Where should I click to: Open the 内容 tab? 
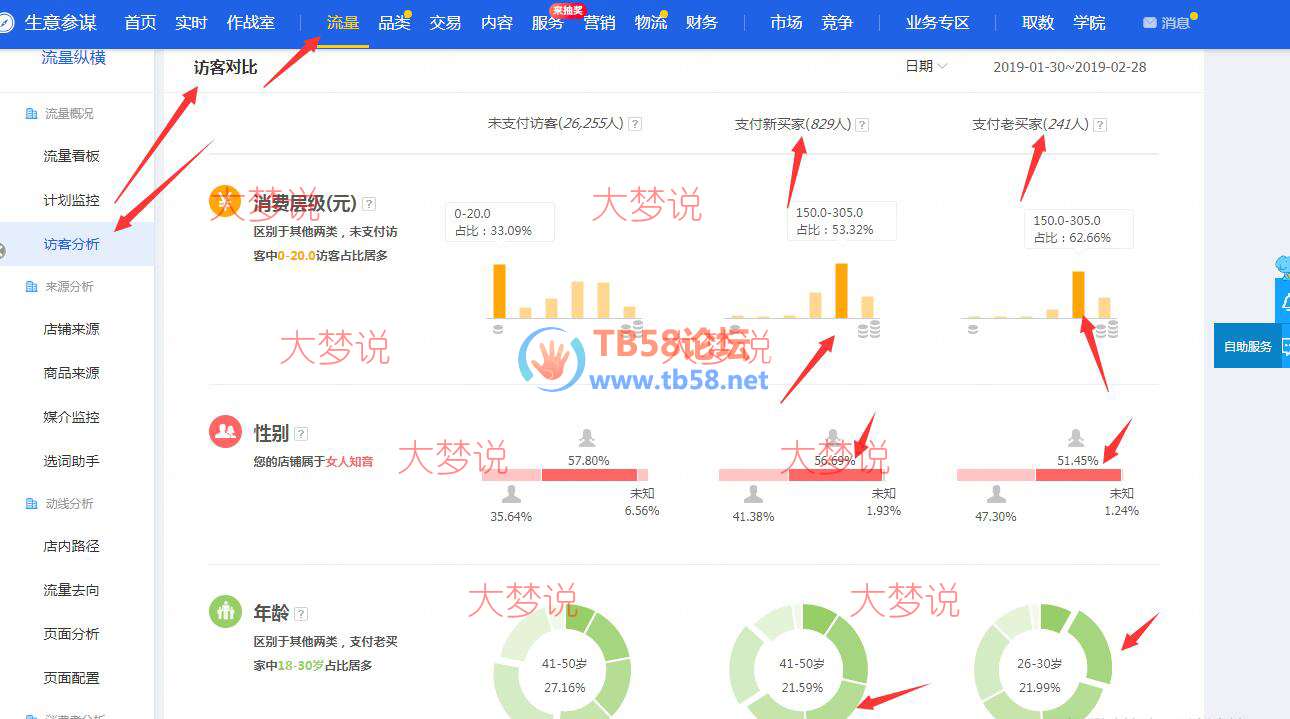click(497, 22)
